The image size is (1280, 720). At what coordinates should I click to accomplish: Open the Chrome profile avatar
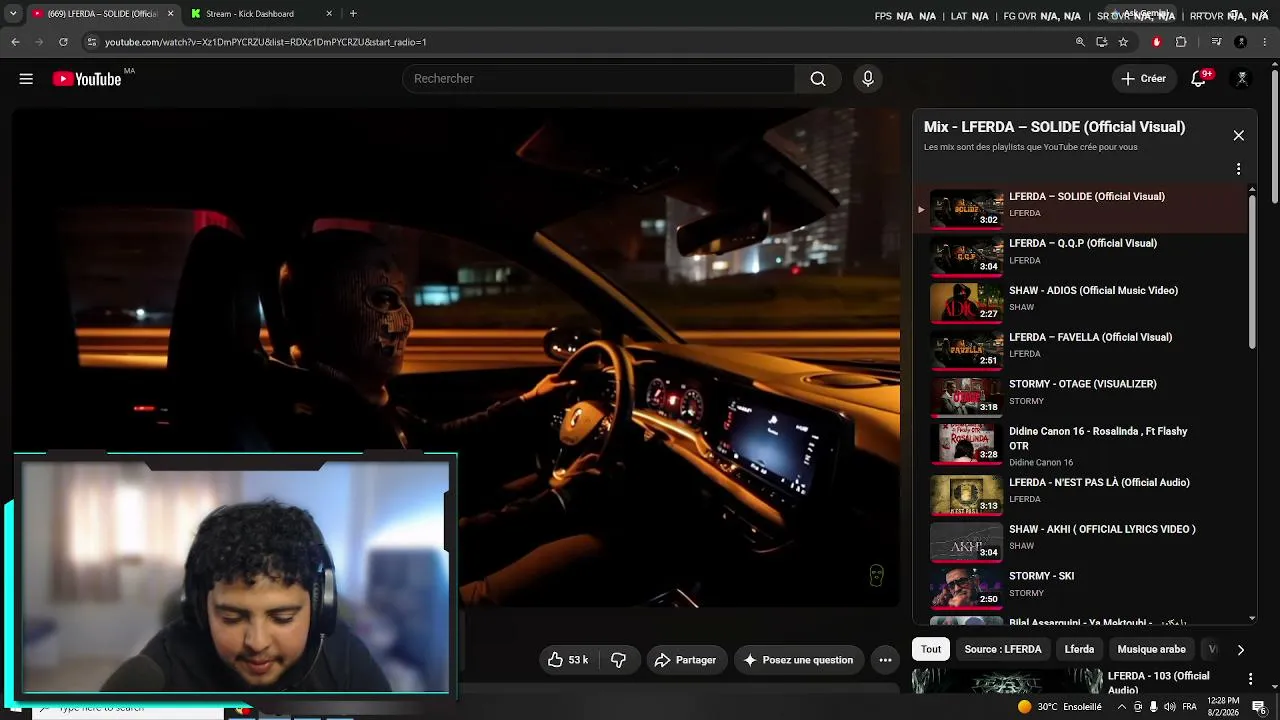[1241, 42]
